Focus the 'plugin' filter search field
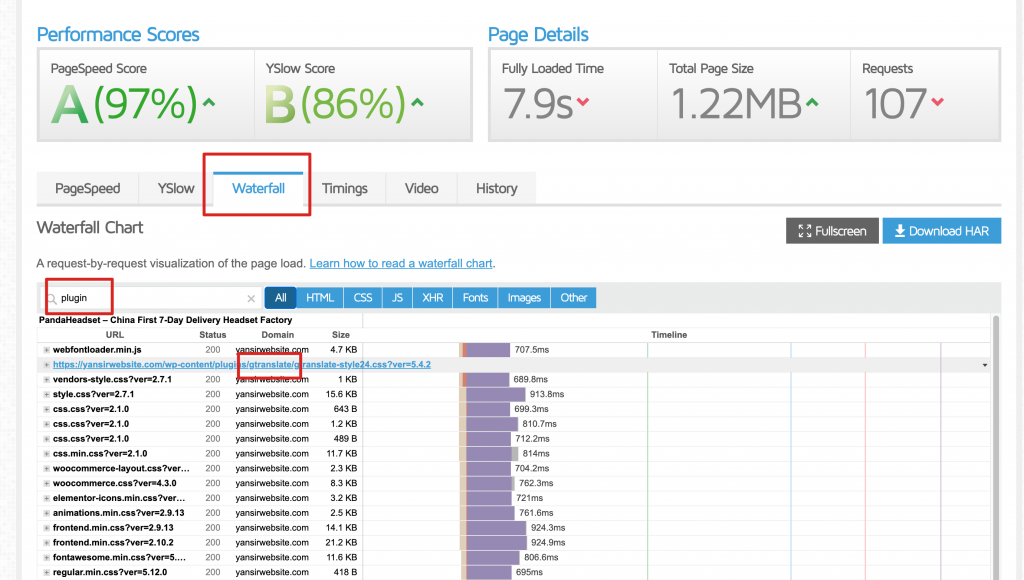This screenshot has width=1024, height=580. tap(150, 298)
